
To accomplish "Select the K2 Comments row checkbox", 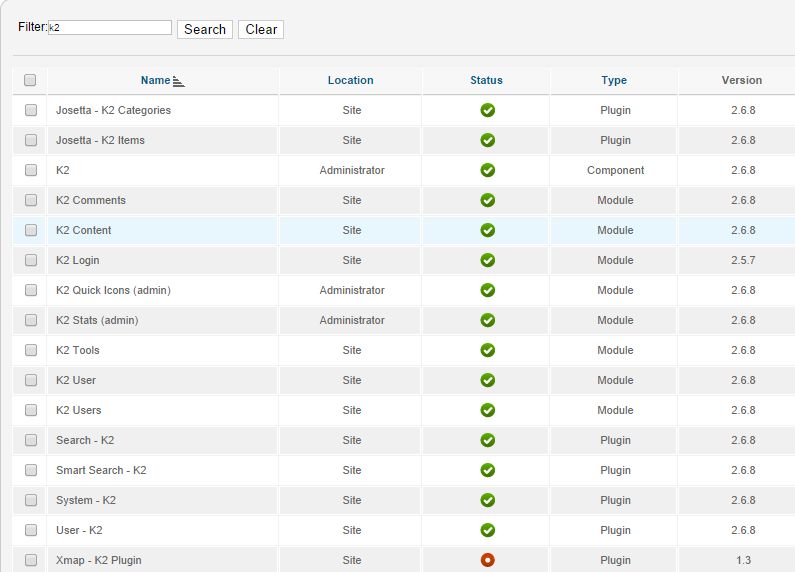I will click(31, 200).
